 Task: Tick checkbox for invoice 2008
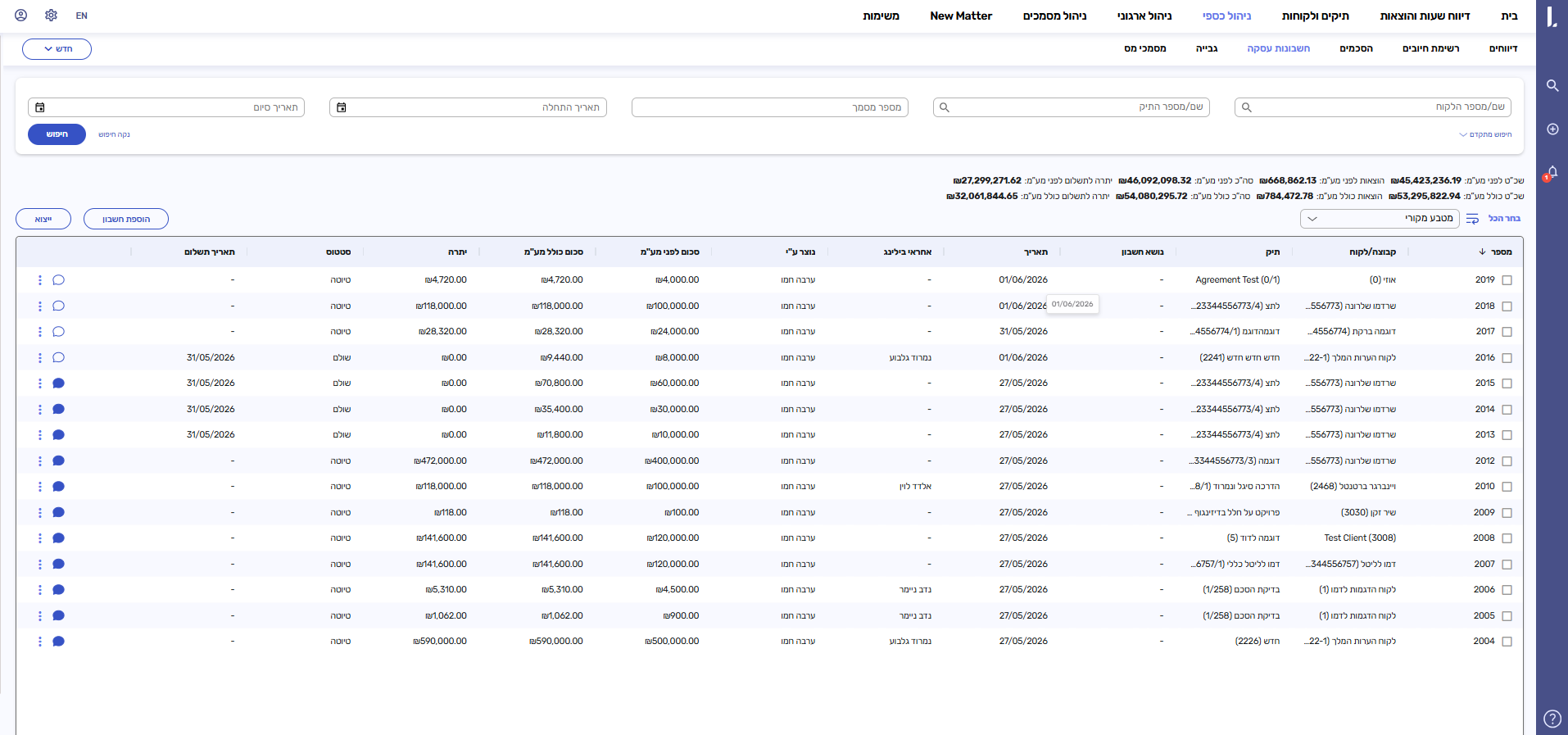tap(1507, 538)
